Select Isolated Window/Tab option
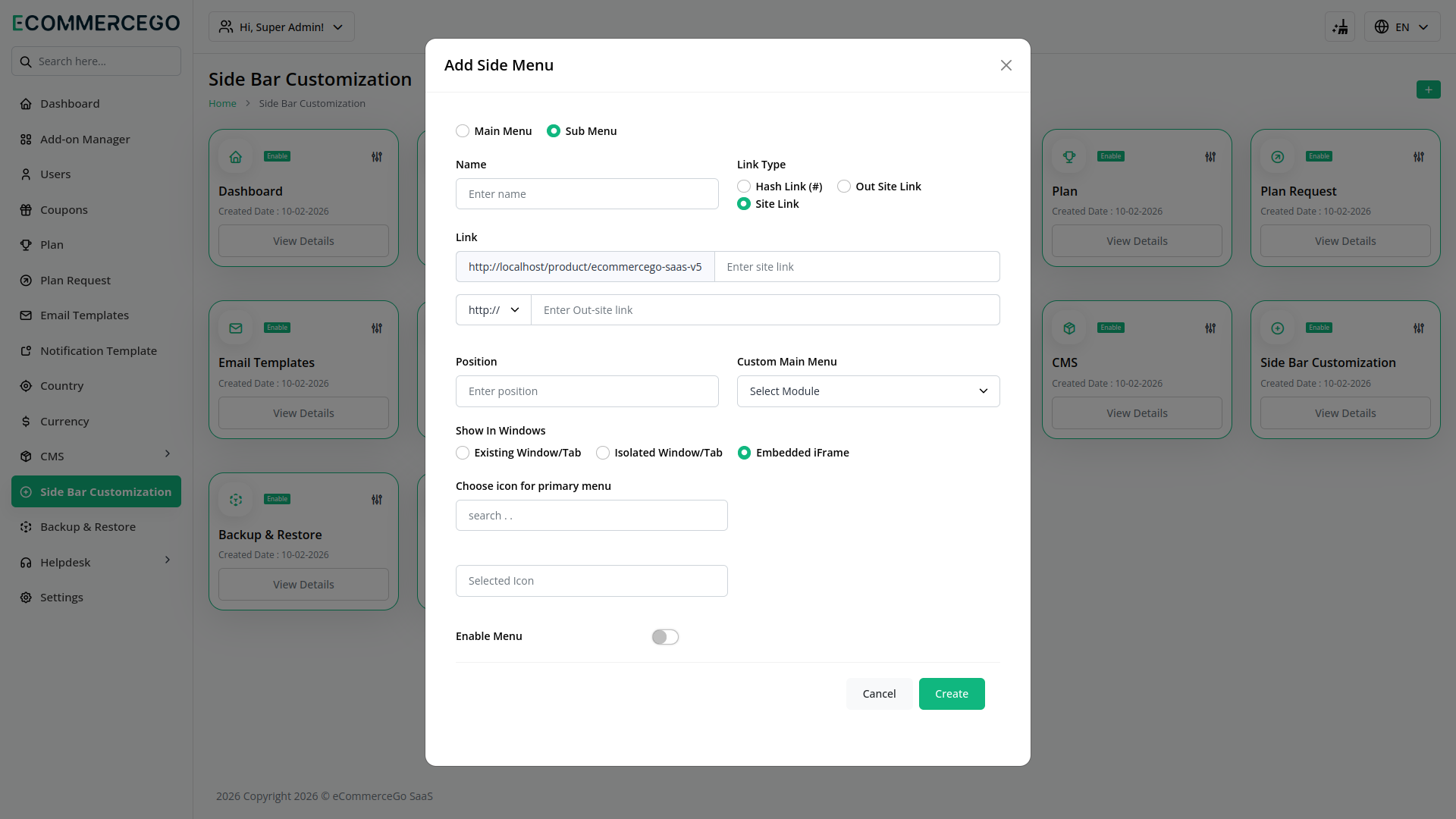This screenshot has width=1456, height=819. coord(603,453)
